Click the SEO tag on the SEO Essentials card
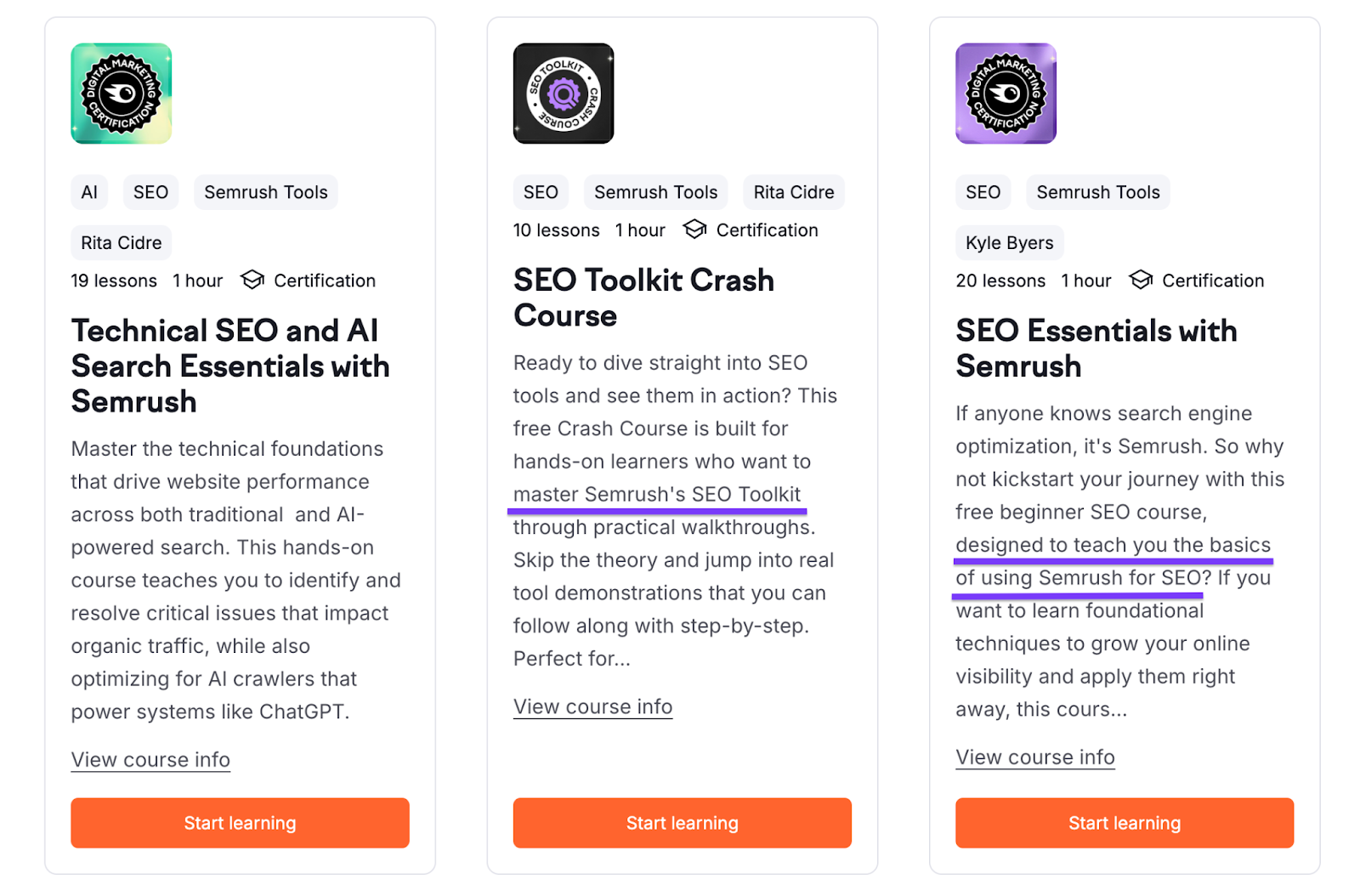 coord(983,192)
